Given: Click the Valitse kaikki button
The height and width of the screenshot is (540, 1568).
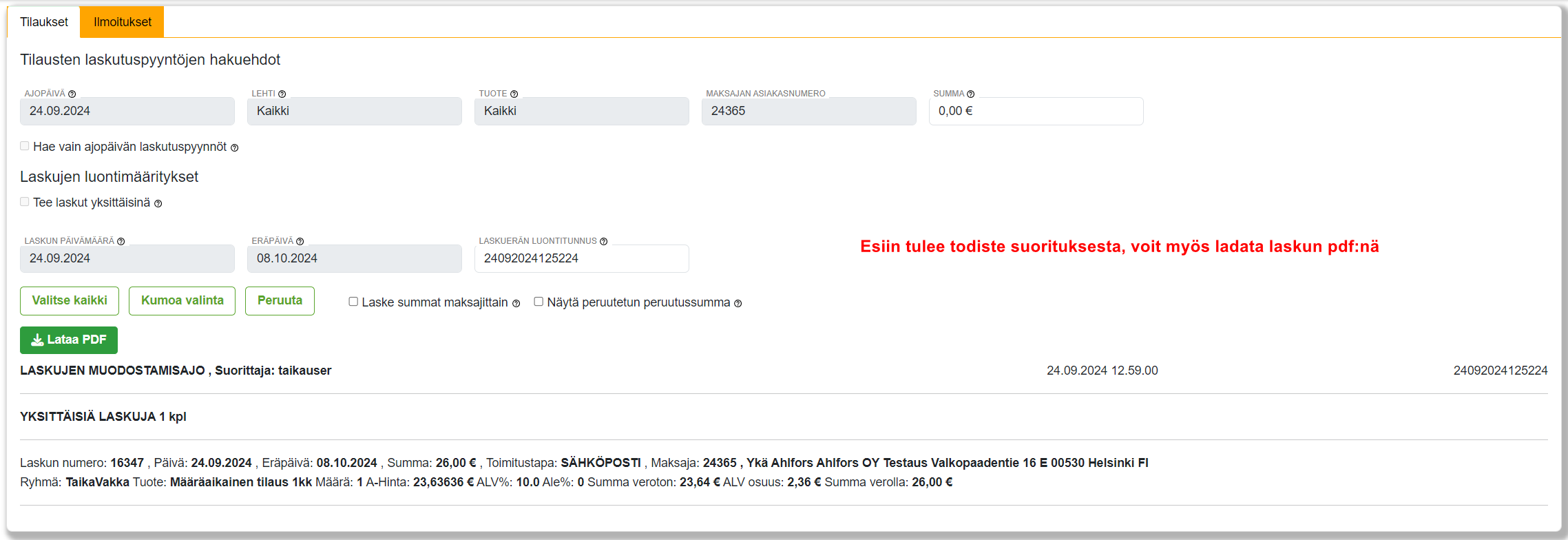Looking at the screenshot, I should [70, 301].
